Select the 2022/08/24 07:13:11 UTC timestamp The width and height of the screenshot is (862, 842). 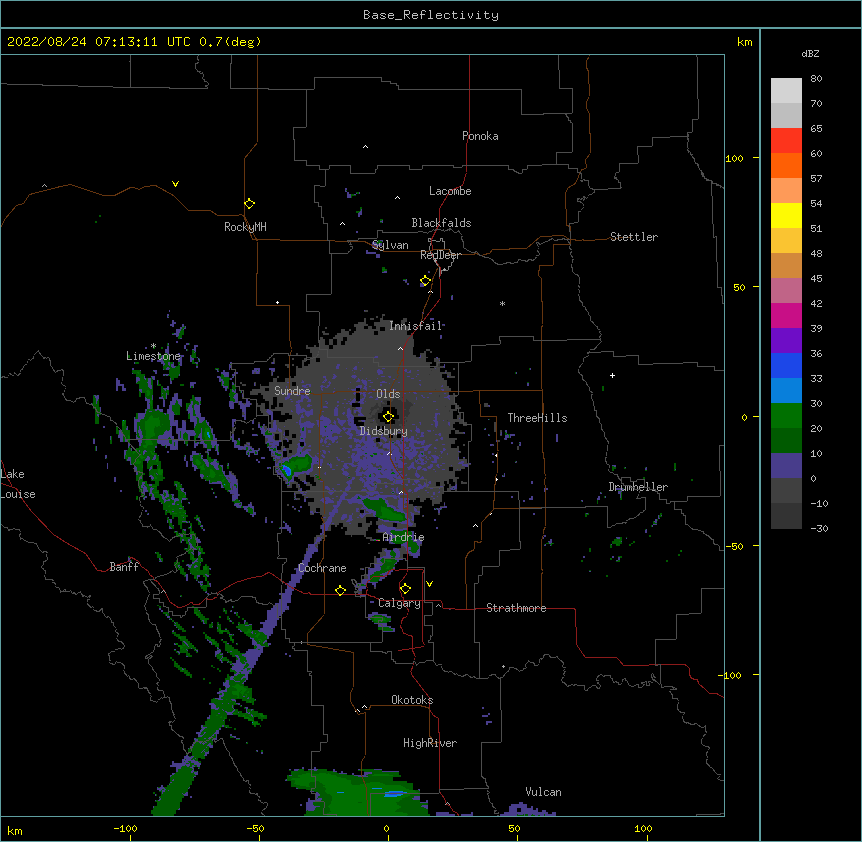coord(99,42)
